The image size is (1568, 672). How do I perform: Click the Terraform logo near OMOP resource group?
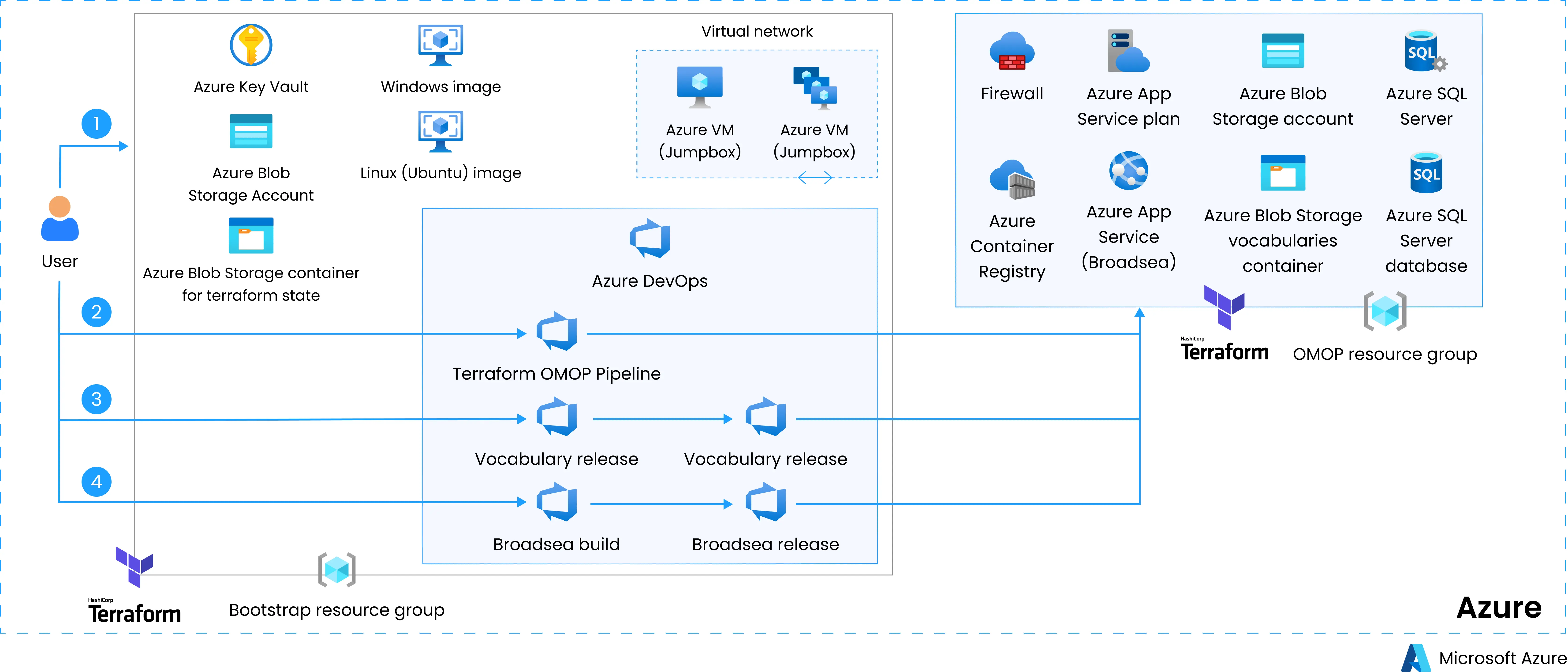(1225, 323)
